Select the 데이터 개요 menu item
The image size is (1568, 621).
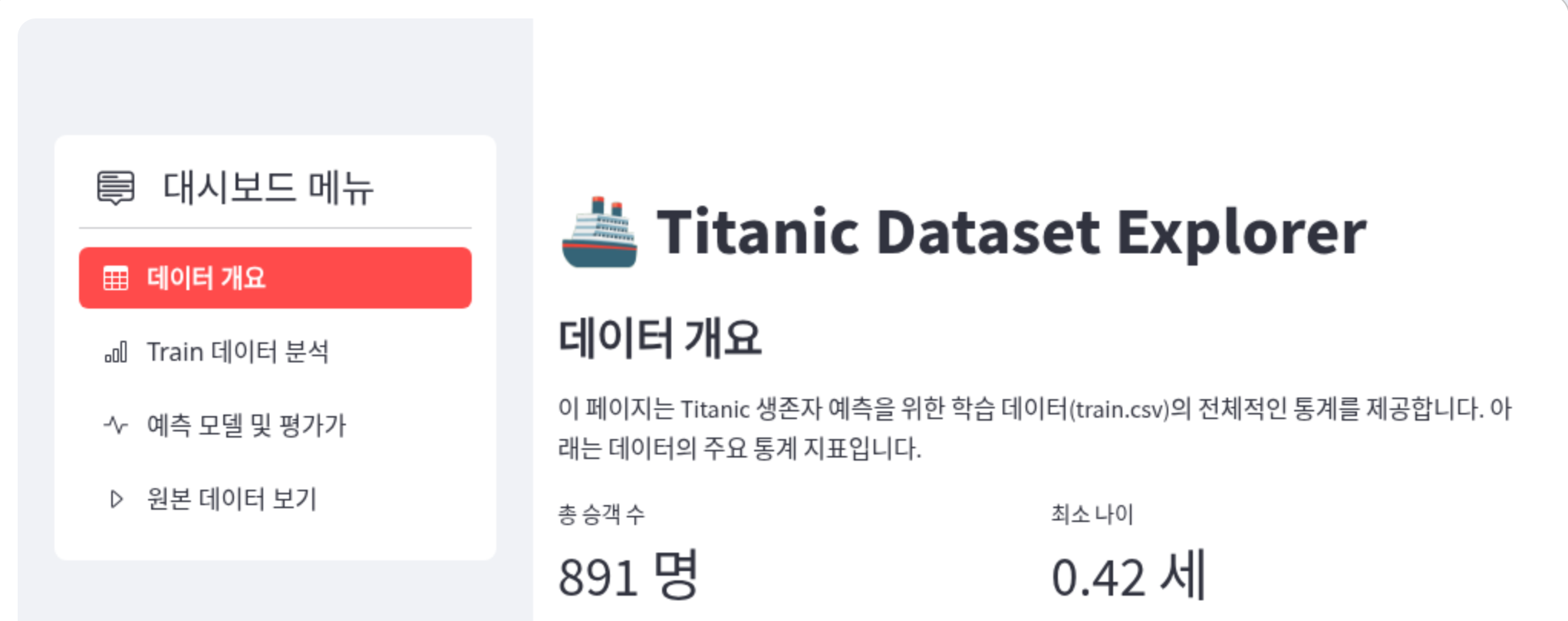(275, 278)
